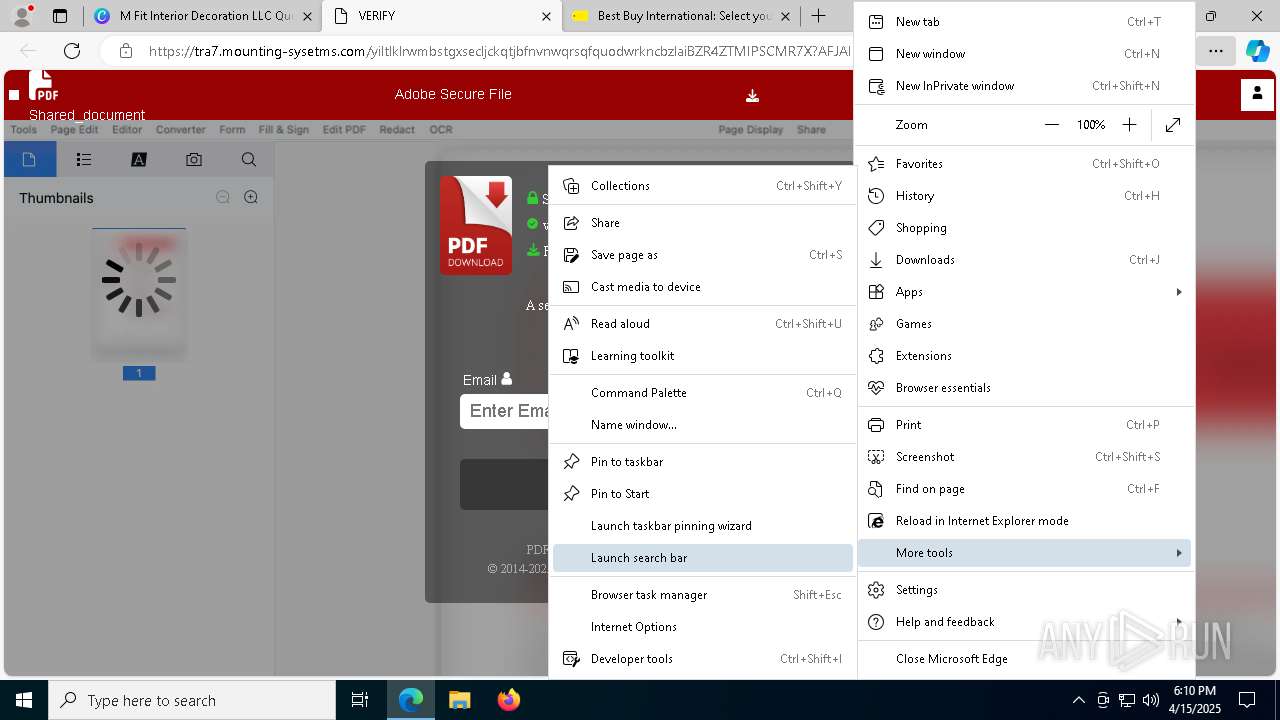Select Read aloud option
1280x720 pixels.
point(702,324)
